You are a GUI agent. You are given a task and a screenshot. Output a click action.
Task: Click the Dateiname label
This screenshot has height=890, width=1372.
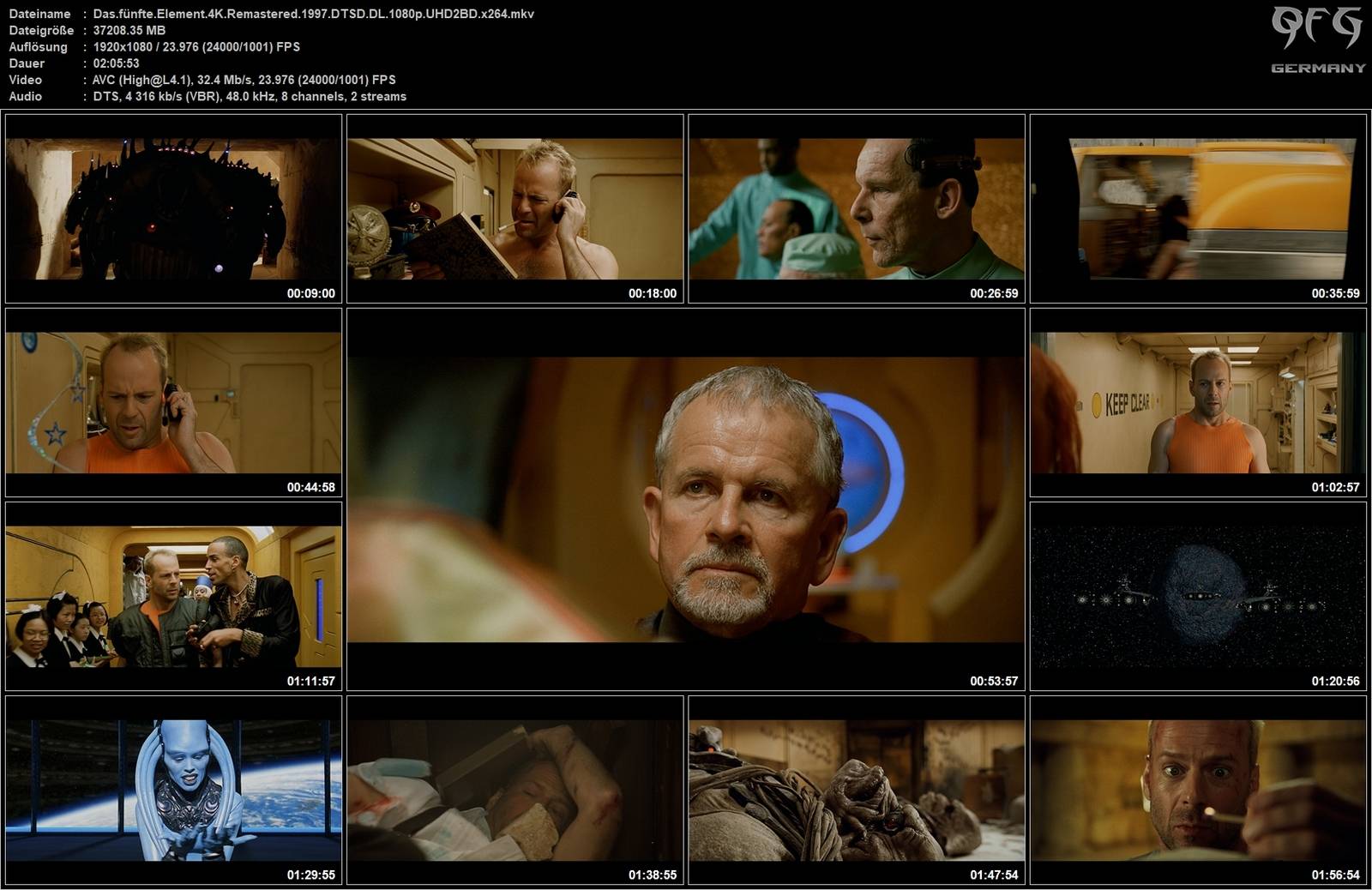click(39, 14)
